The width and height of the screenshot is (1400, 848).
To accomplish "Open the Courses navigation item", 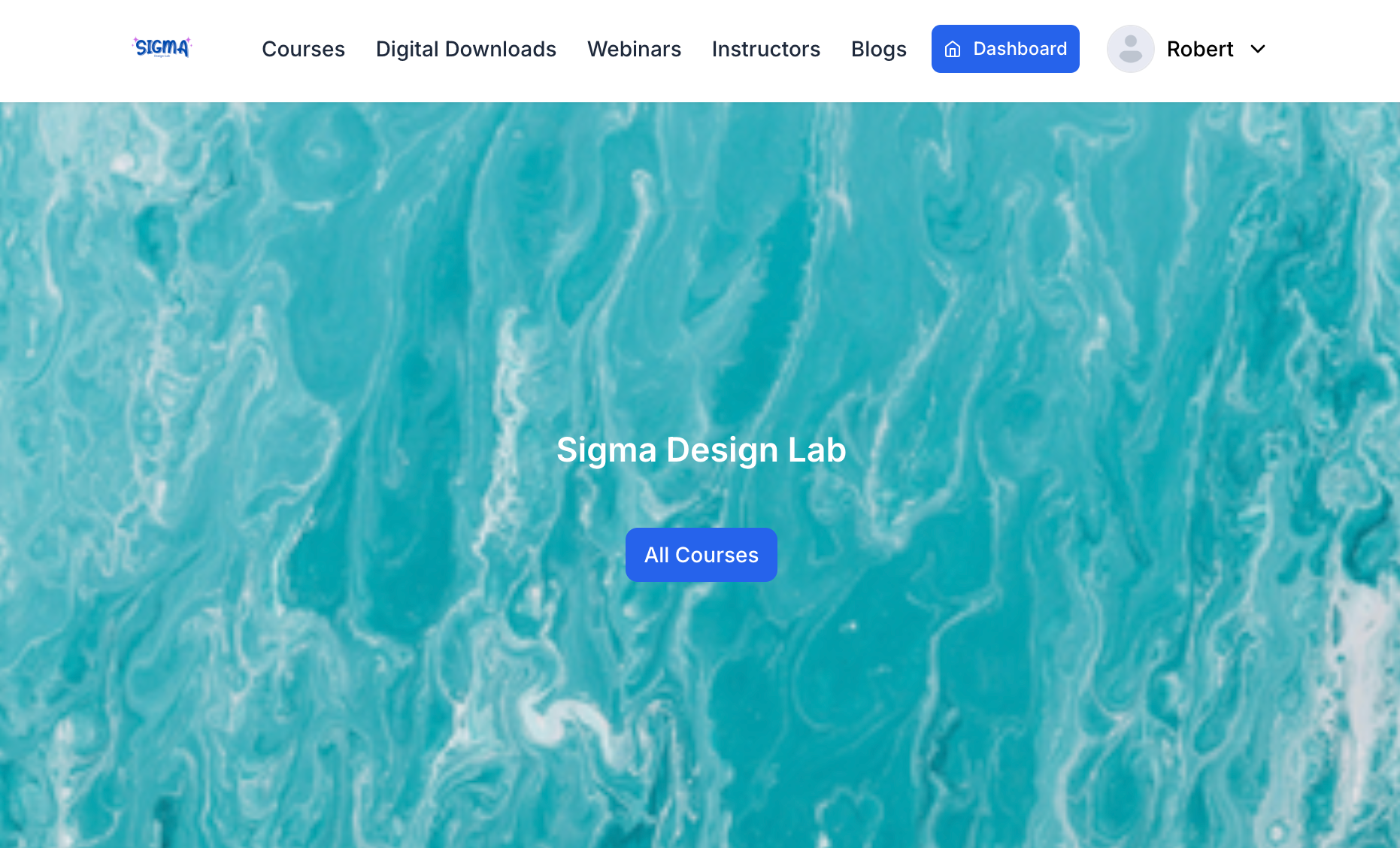I will point(303,50).
